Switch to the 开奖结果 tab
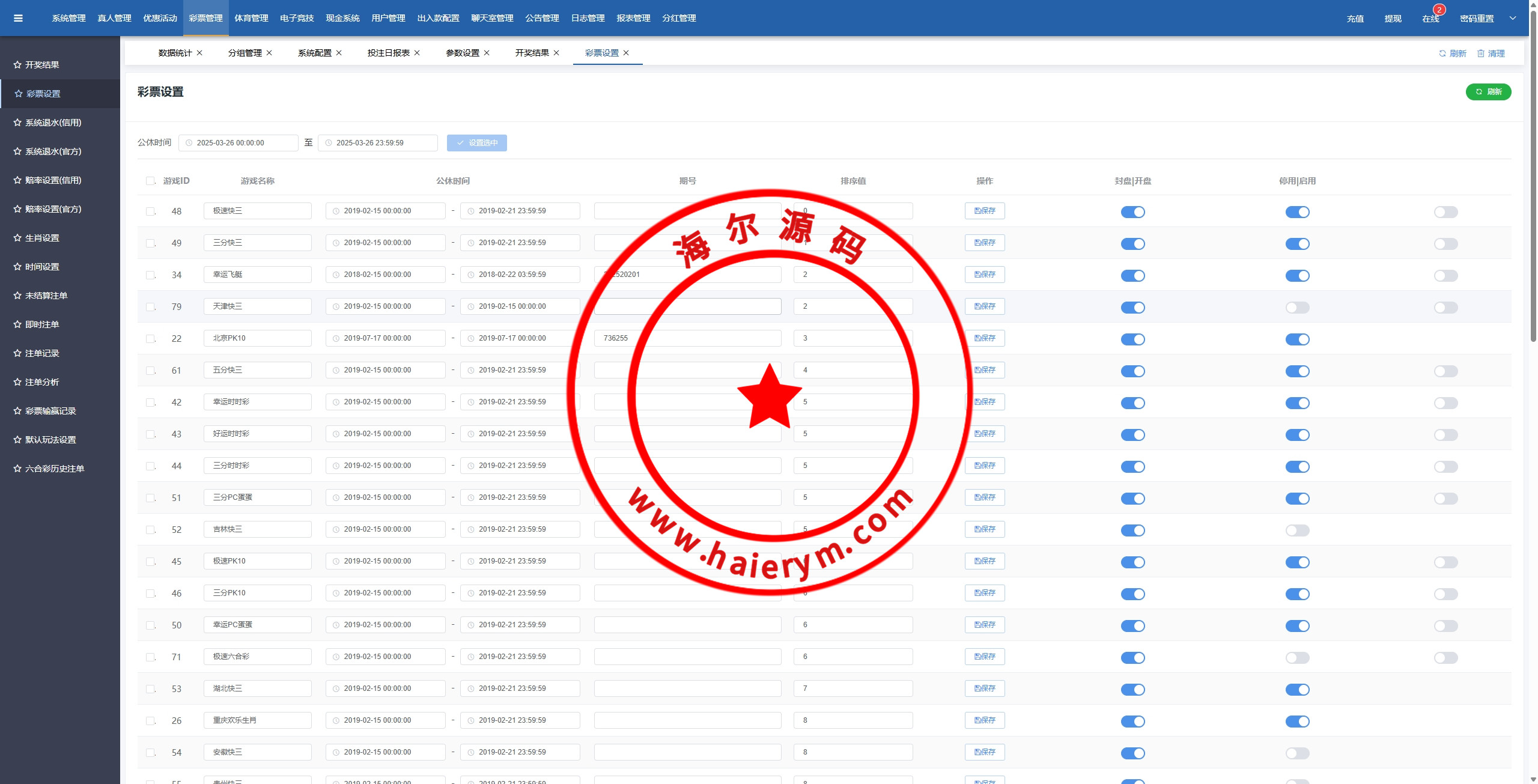1538x784 pixels. pyautogui.click(x=532, y=53)
